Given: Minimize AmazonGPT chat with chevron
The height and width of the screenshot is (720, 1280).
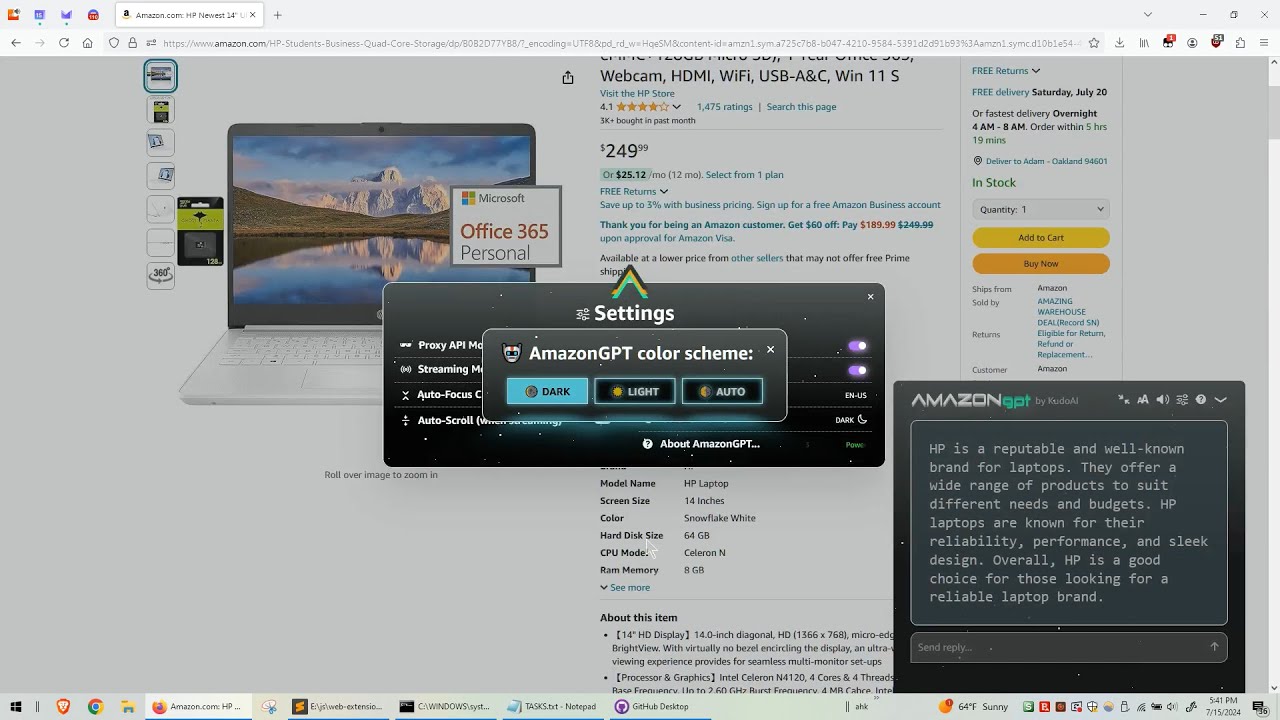Looking at the screenshot, I should 1220,400.
